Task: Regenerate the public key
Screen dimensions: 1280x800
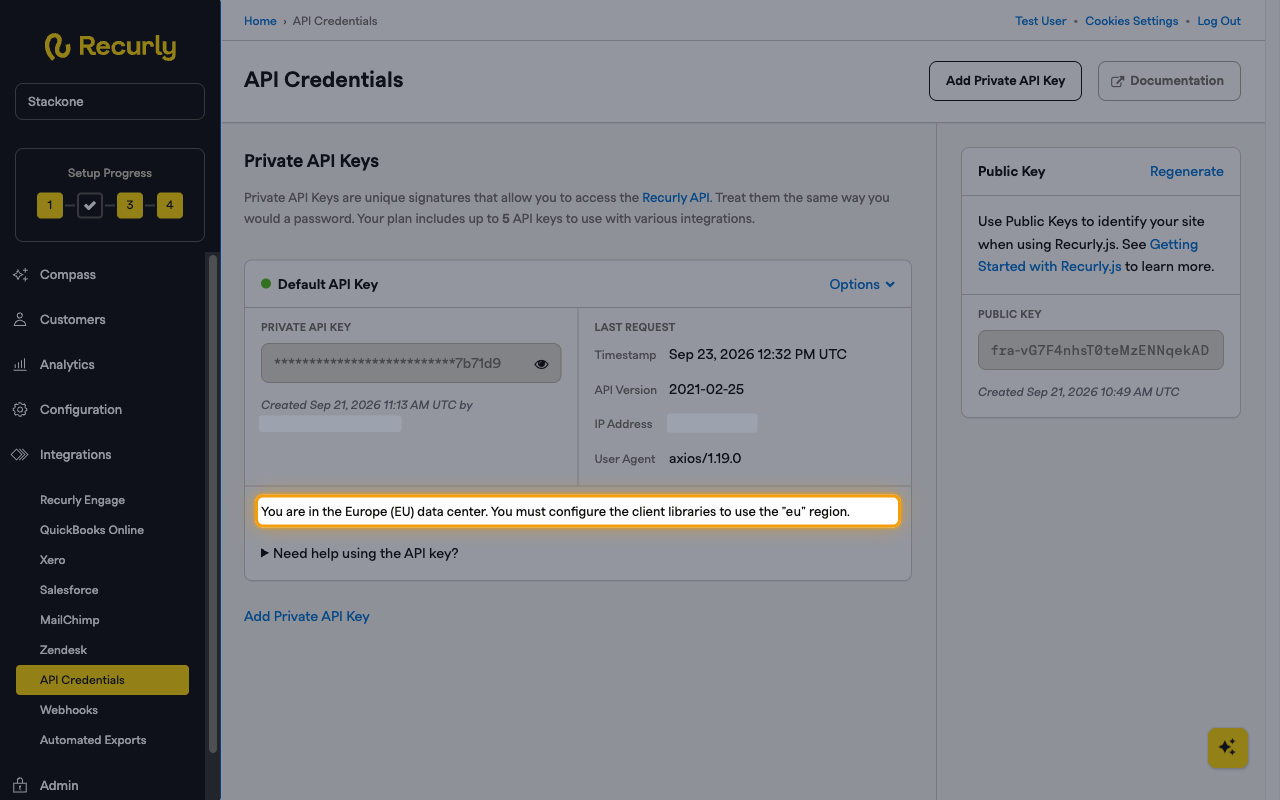Action: coord(1186,171)
